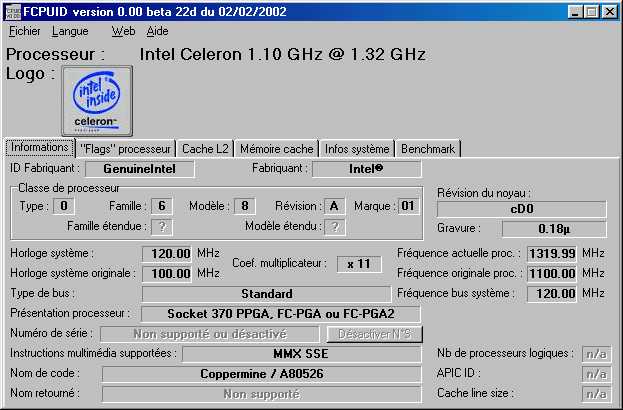The width and height of the screenshot is (623, 410).
Task: Click the Désactiver N°S button
Action: [375, 334]
